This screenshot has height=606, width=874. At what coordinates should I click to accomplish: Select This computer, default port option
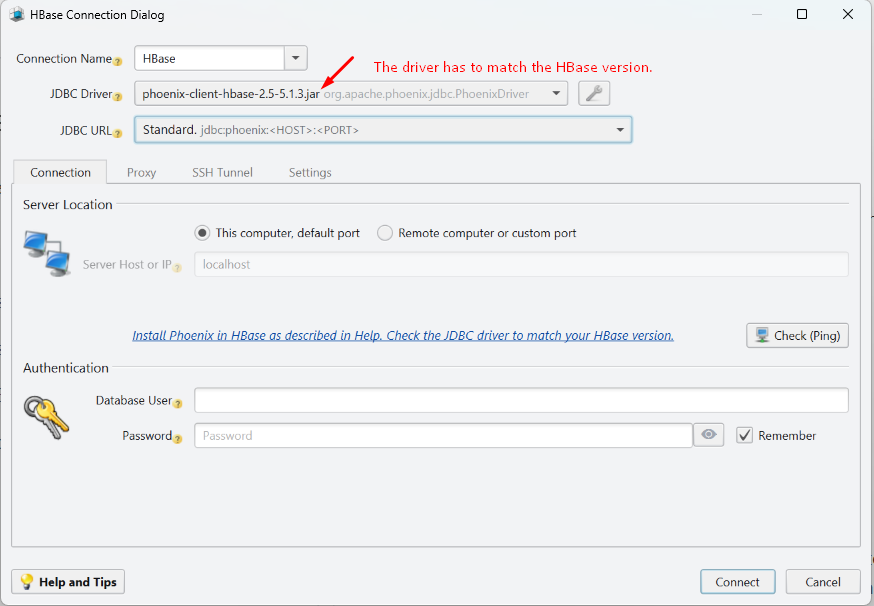click(x=202, y=232)
